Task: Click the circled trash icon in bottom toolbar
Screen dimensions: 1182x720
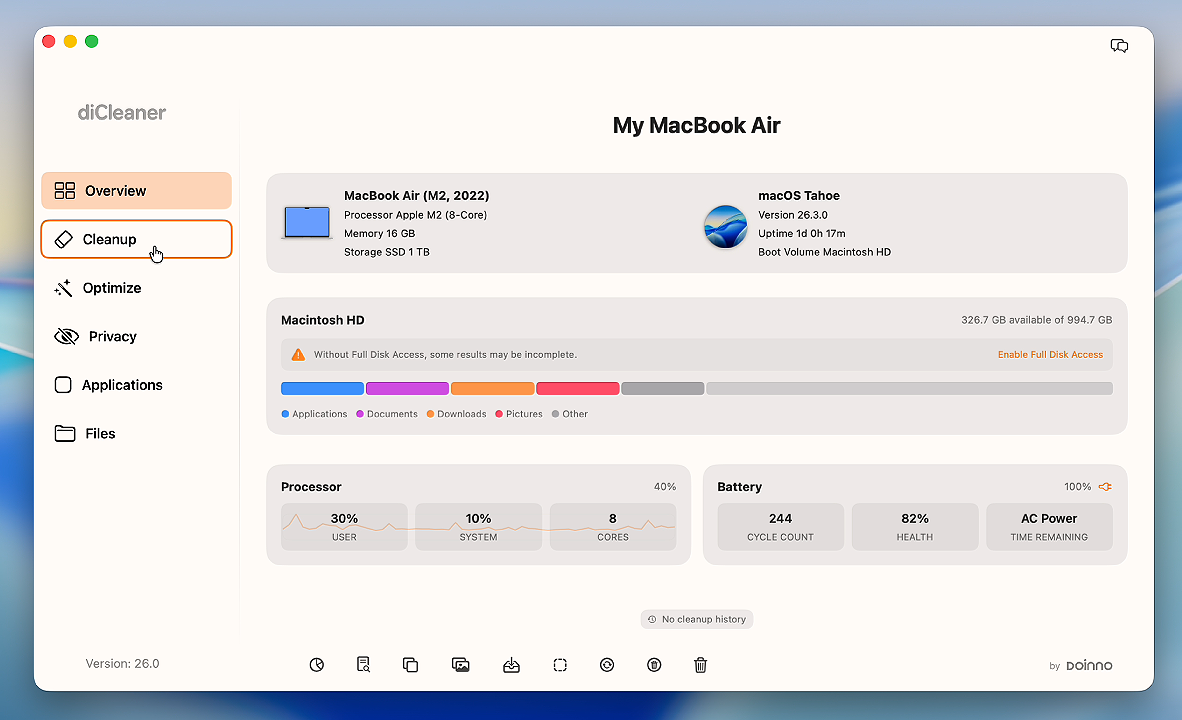Action: click(654, 665)
